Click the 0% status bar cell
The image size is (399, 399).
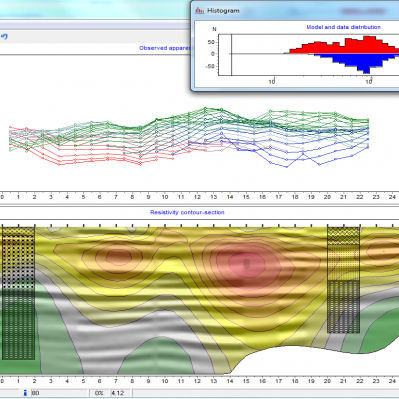99,393
